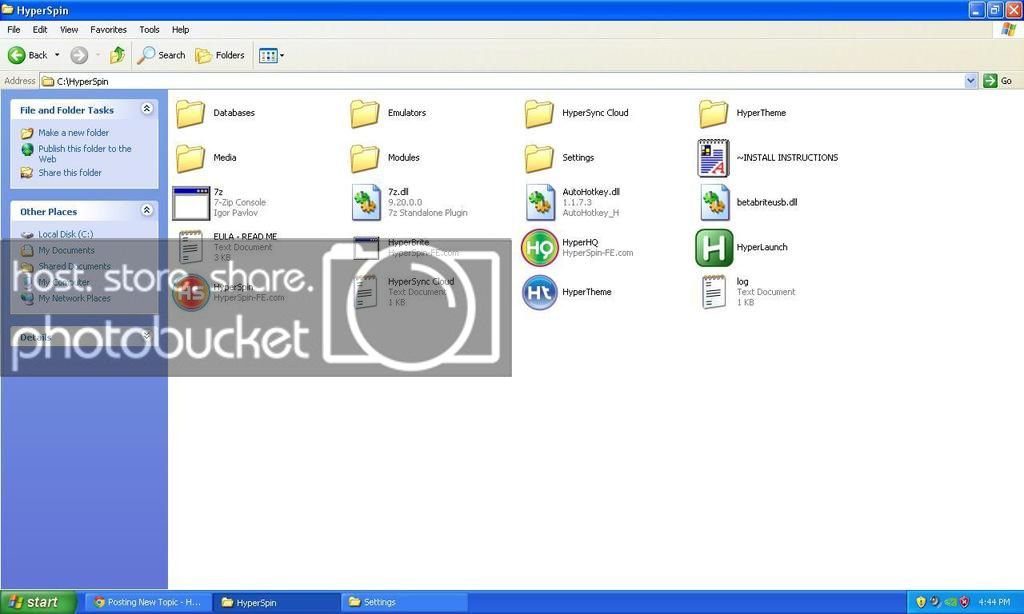Viewport: 1024px width, 614px height.
Task: Select the AutoHotkey.dll file icon
Action: tap(540, 203)
